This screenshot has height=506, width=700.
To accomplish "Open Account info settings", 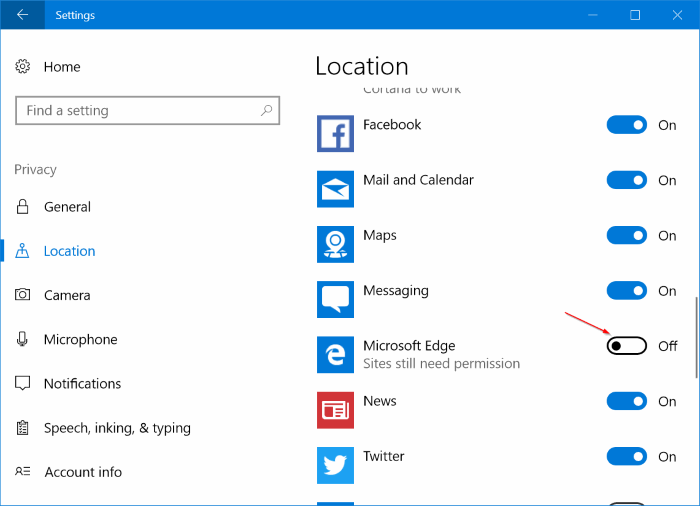I will pyautogui.click(x=83, y=472).
